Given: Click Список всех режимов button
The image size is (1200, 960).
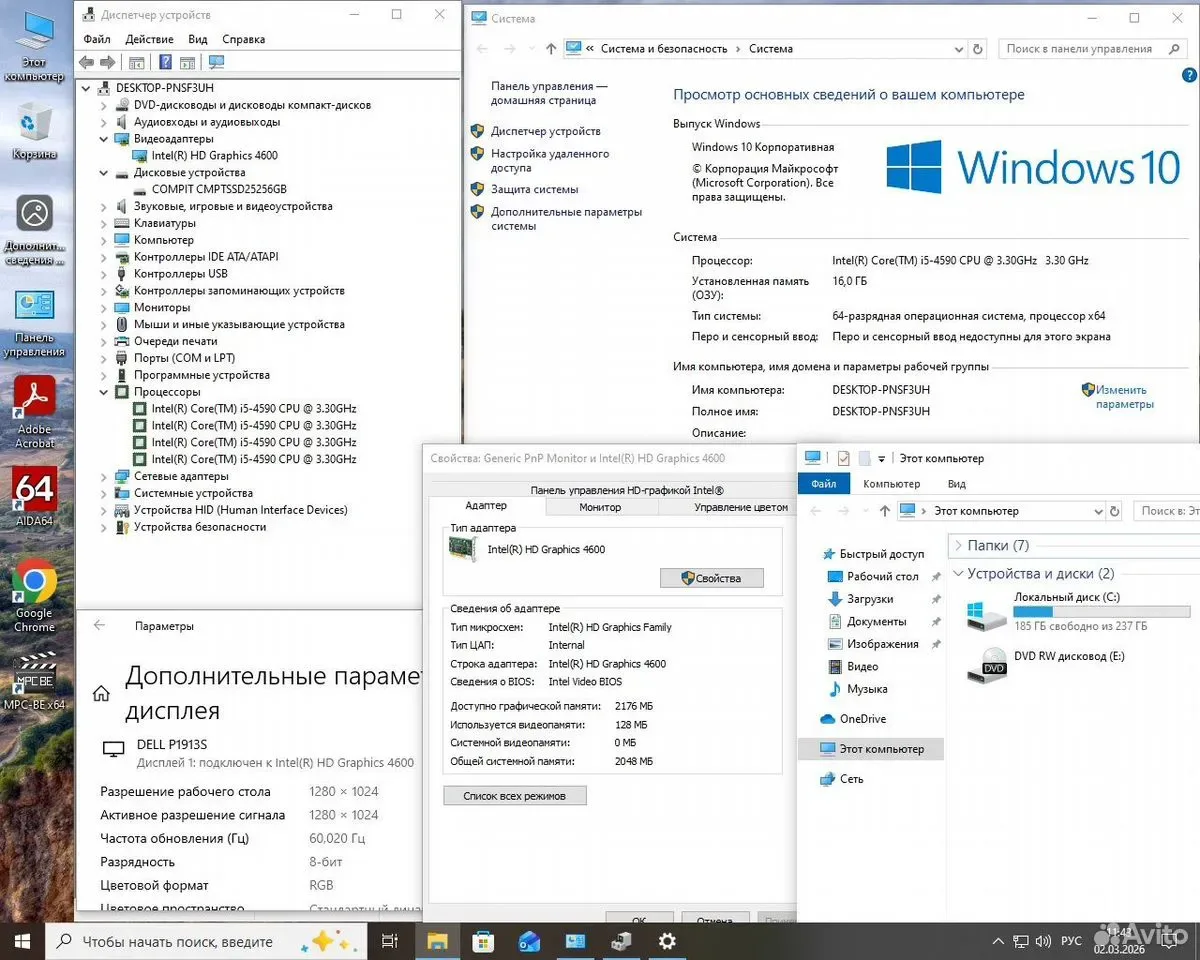Looking at the screenshot, I should tap(515, 796).
